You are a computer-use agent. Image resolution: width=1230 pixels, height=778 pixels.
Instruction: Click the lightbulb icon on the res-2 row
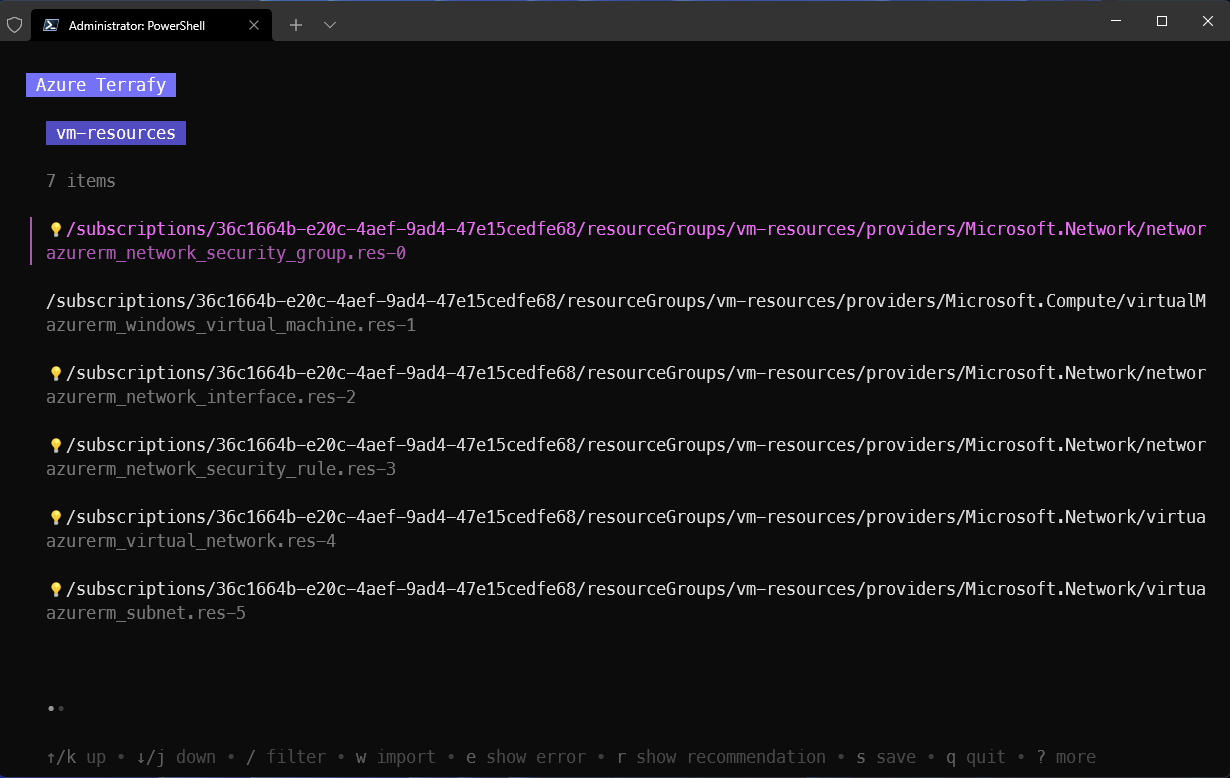56,374
